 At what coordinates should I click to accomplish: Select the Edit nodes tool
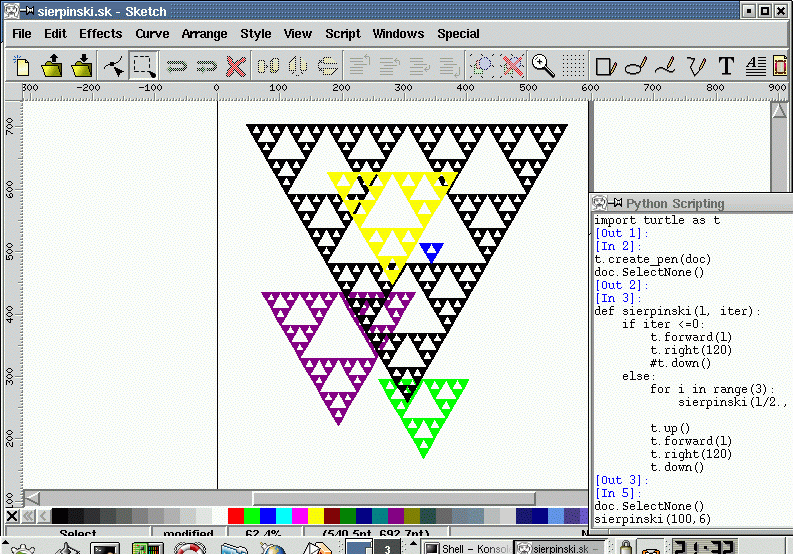[x=115, y=67]
